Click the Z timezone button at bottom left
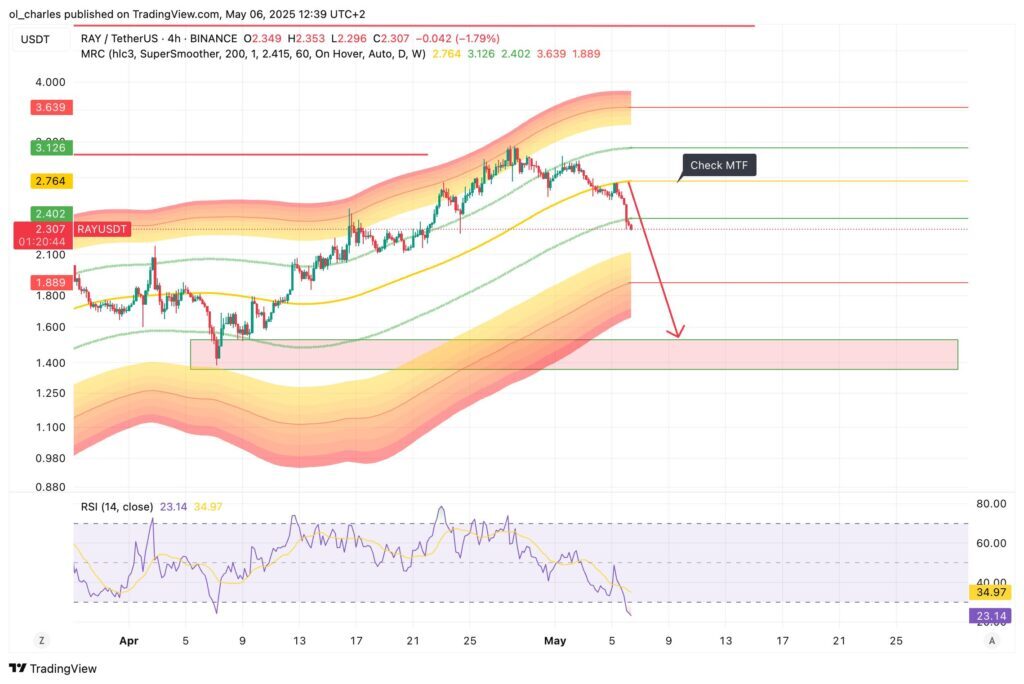Screen dimensions: 1024x684 [x=42, y=640]
